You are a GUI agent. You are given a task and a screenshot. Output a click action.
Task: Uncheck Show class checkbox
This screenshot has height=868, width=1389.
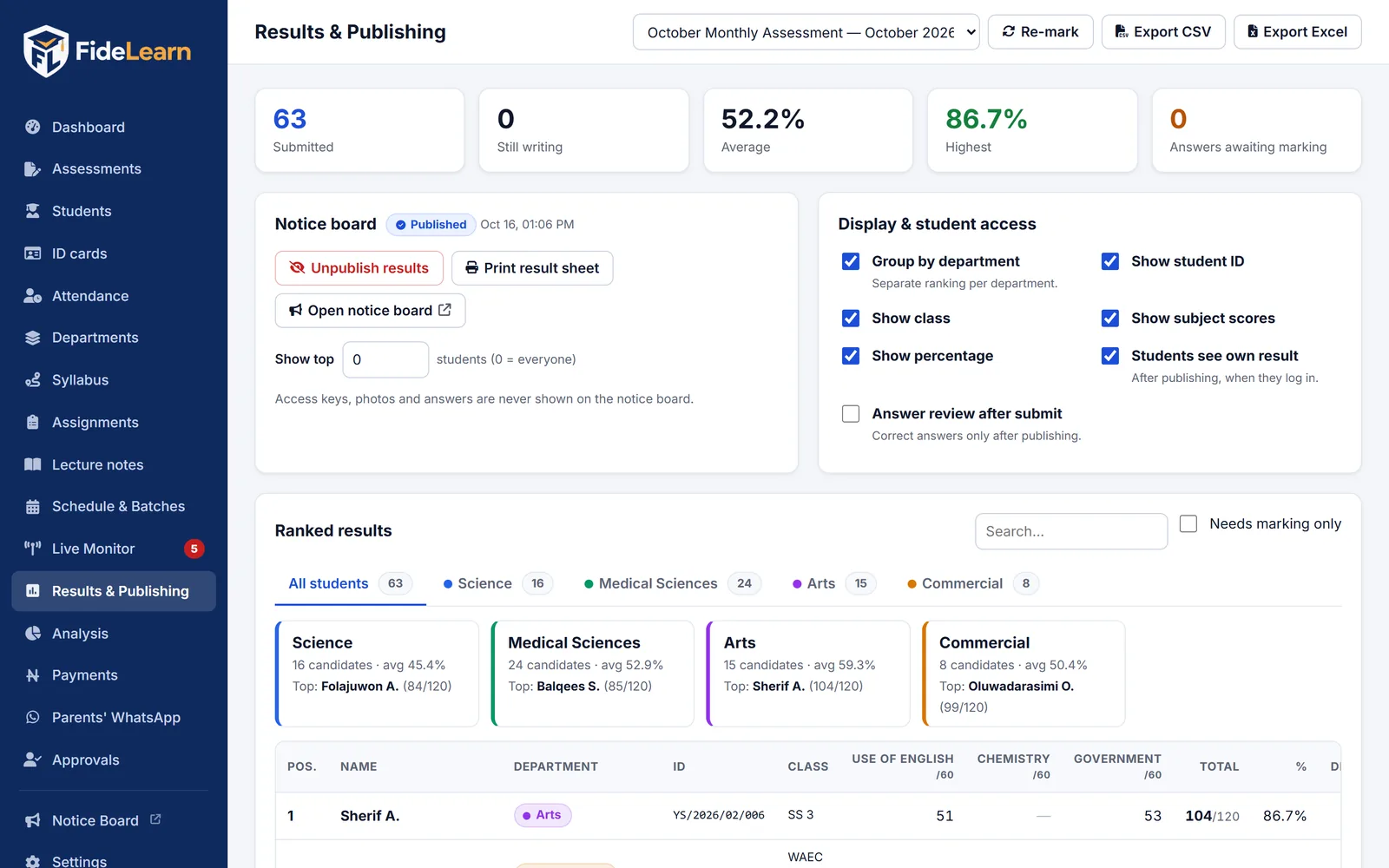[851, 319]
